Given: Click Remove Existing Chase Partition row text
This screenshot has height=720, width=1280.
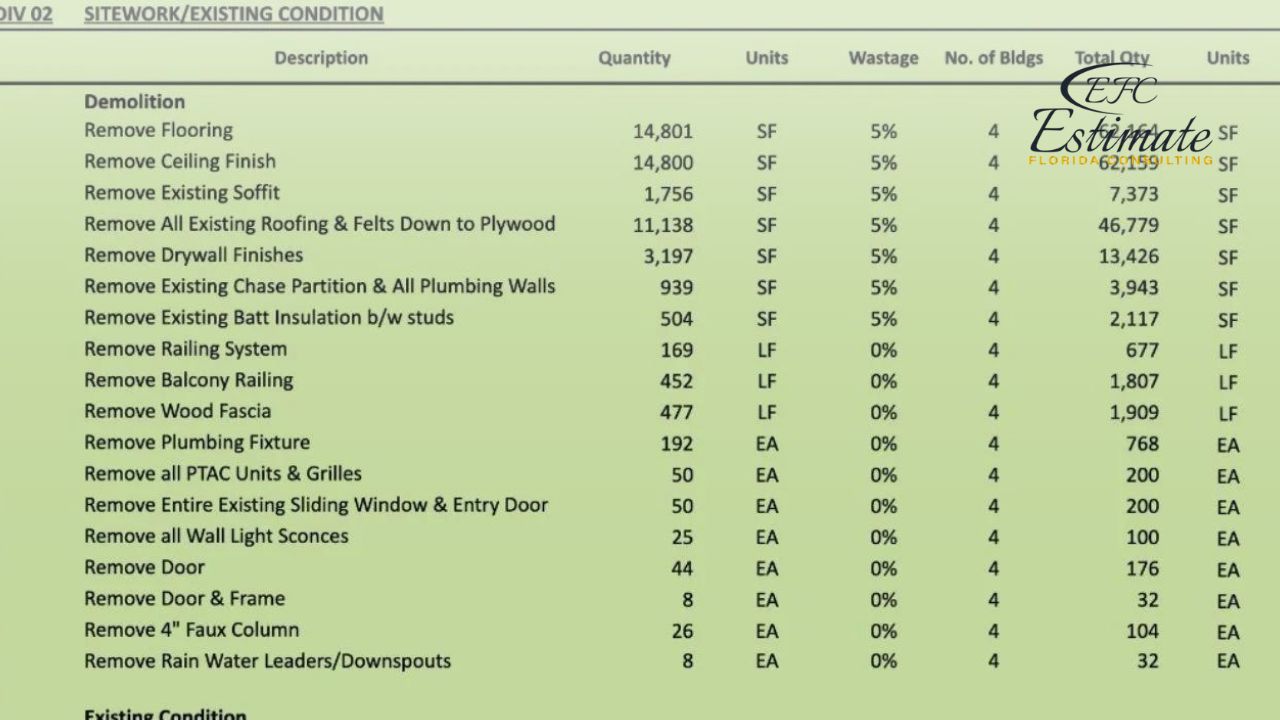Looking at the screenshot, I should coord(320,286).
